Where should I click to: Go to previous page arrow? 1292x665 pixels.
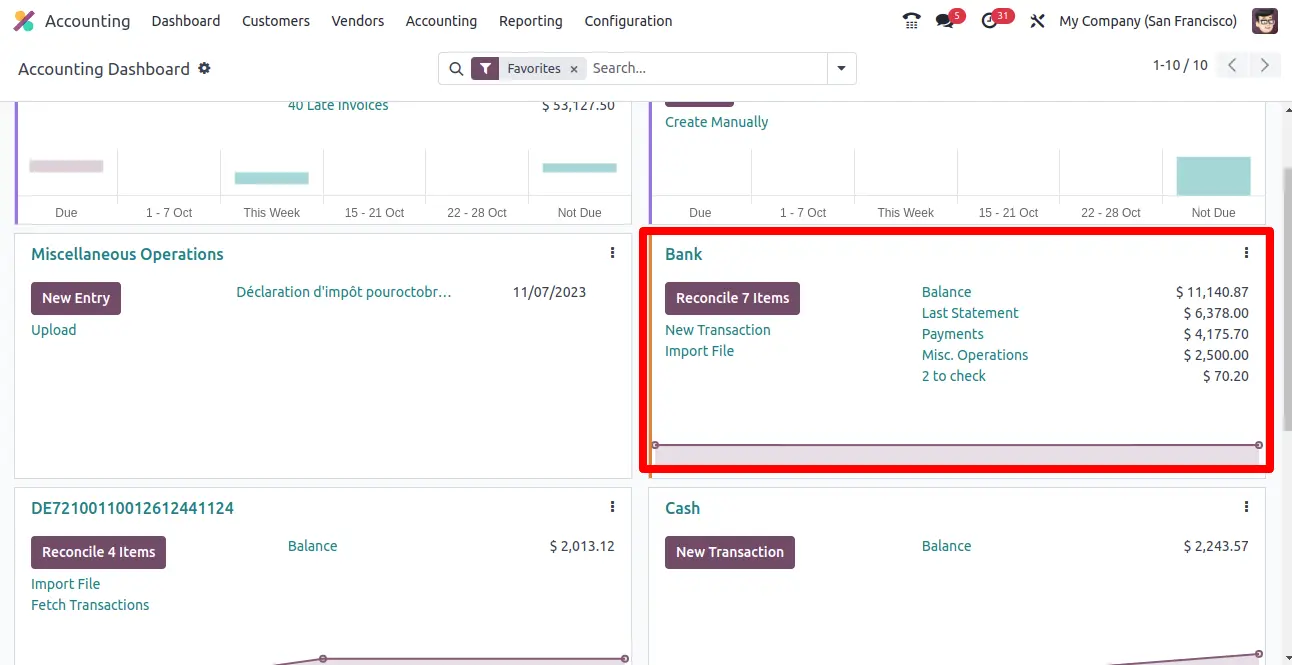[x=1233, y=65]
